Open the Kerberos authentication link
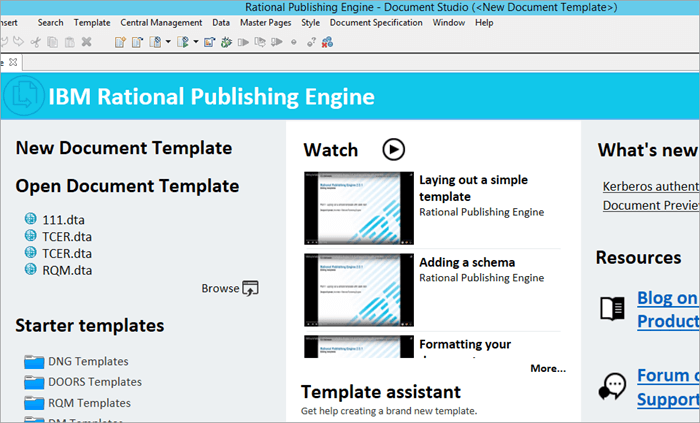The height and width of the screenshot is (423, 700). (651, 186)
